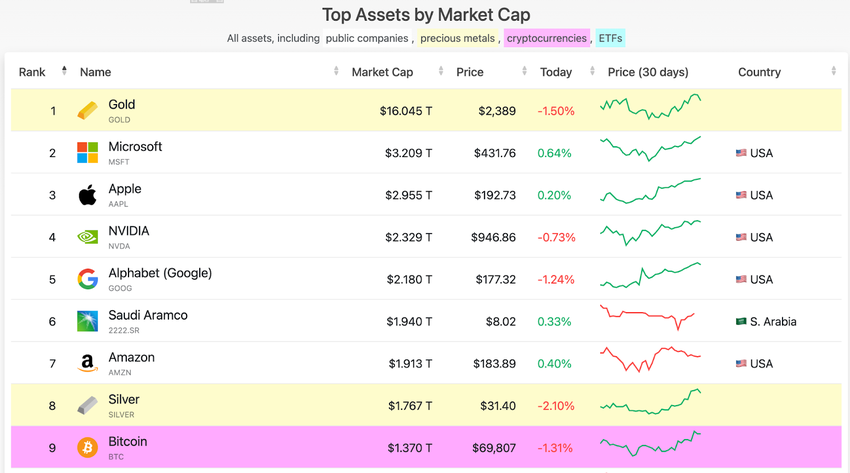Click the Microsoft logo icon
850x473 pixels.
click(x=88, y=152)
